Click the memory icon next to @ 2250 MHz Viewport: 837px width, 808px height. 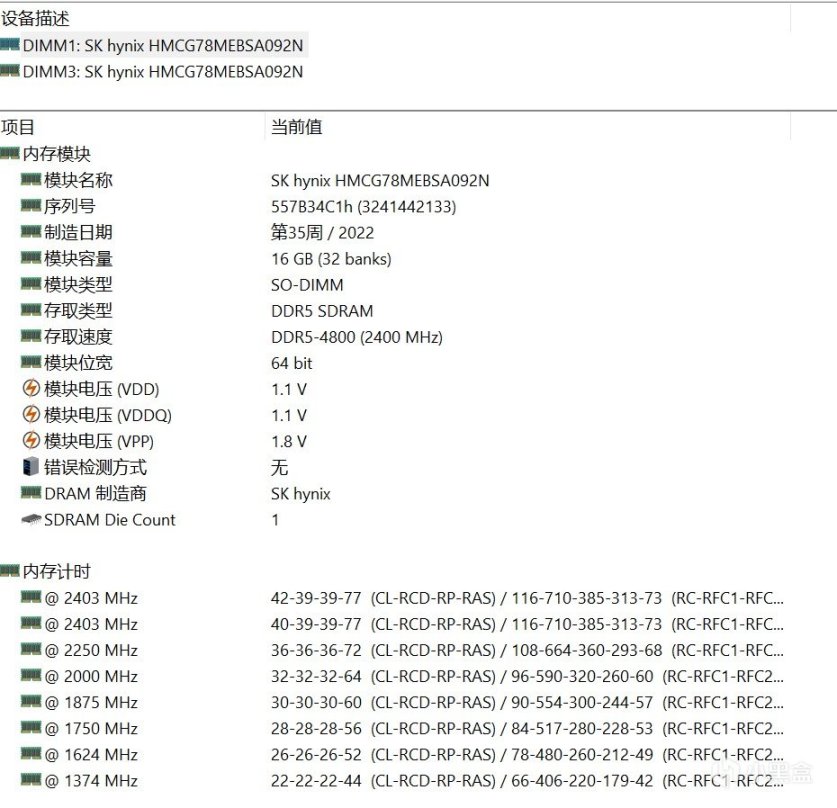coord(31,649)
